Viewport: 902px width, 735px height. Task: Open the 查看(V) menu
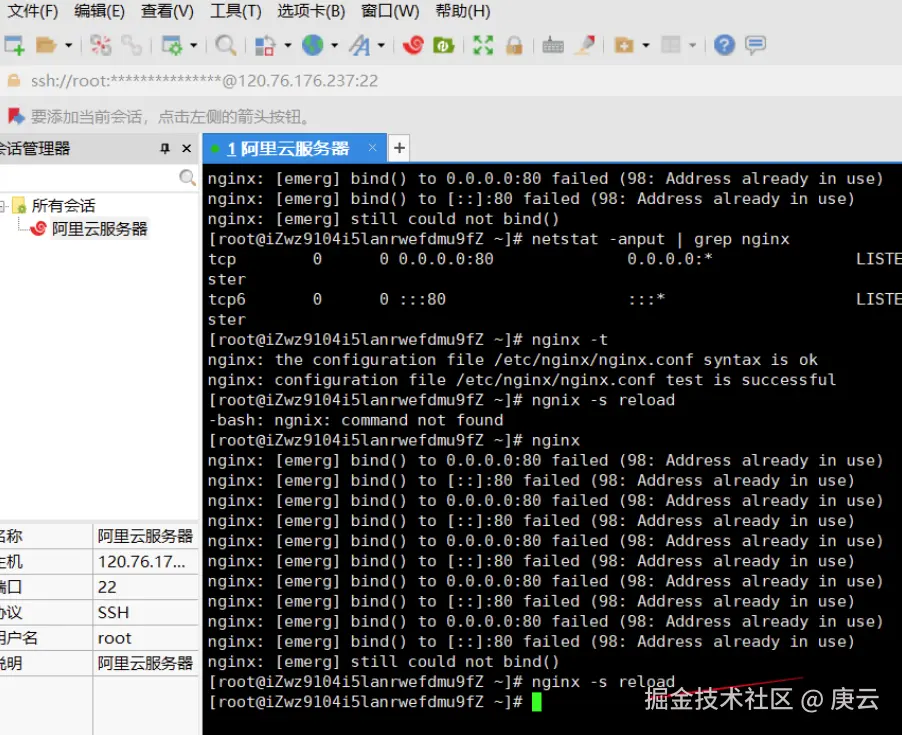167,11
